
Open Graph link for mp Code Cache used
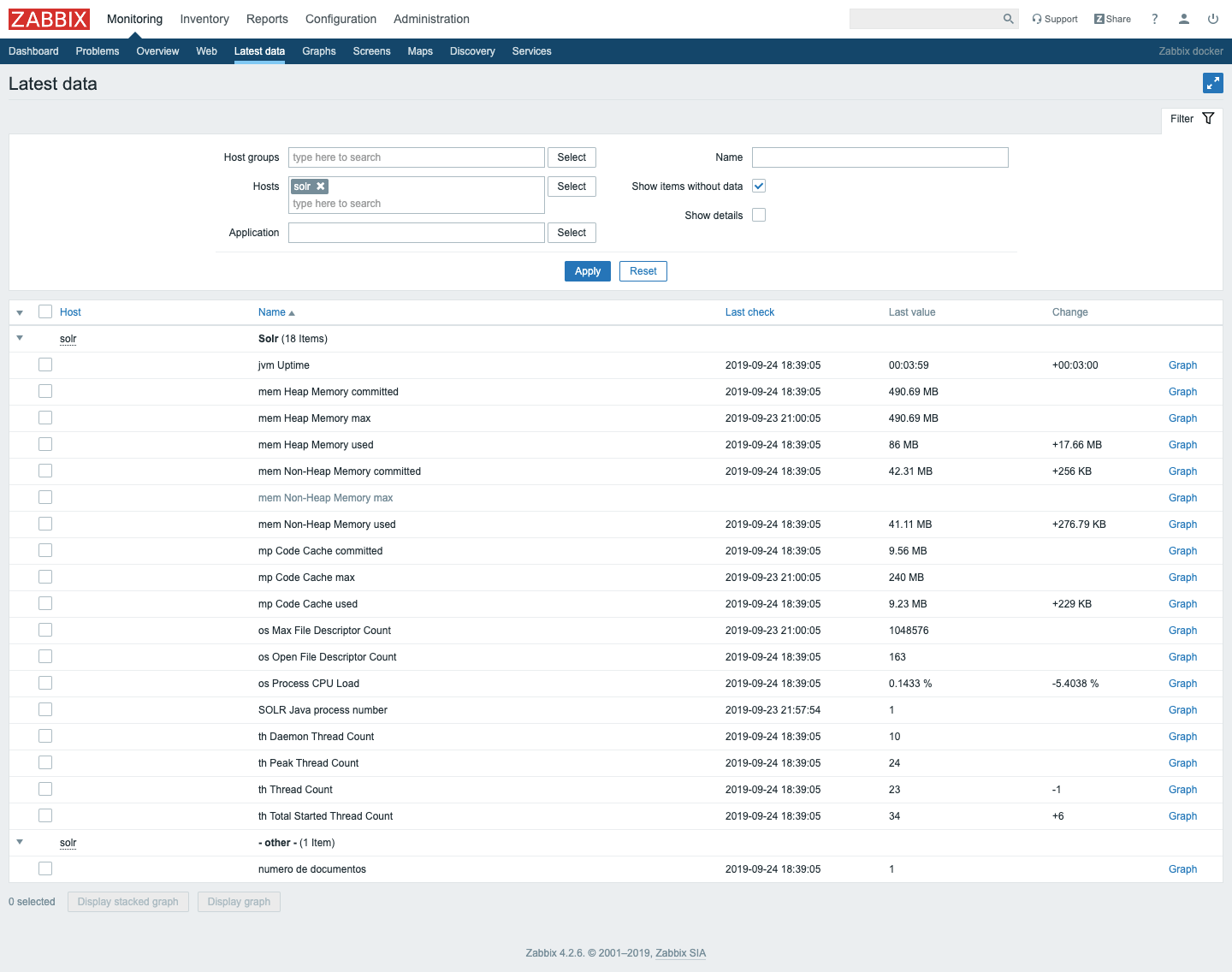point(1182,604)
